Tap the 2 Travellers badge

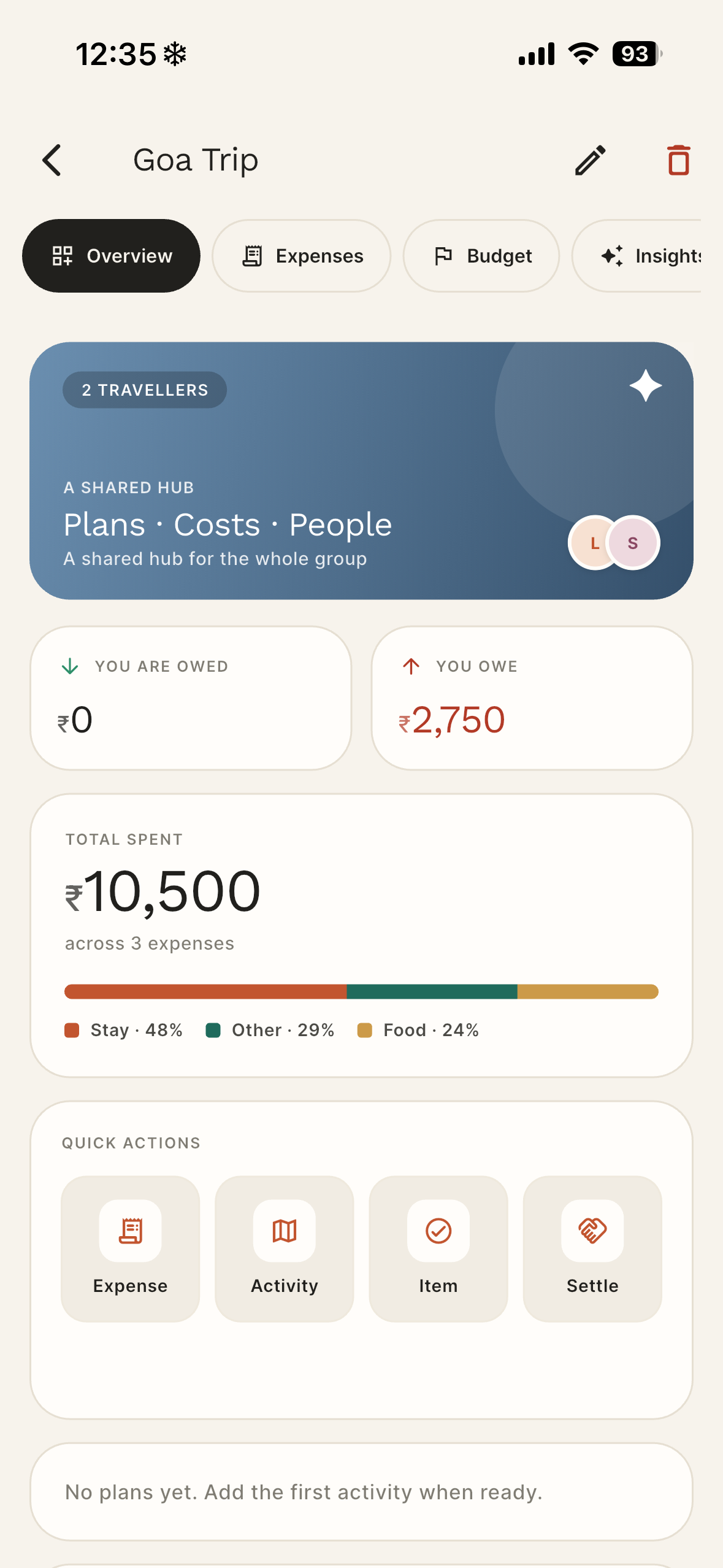(x=145, y=390)
